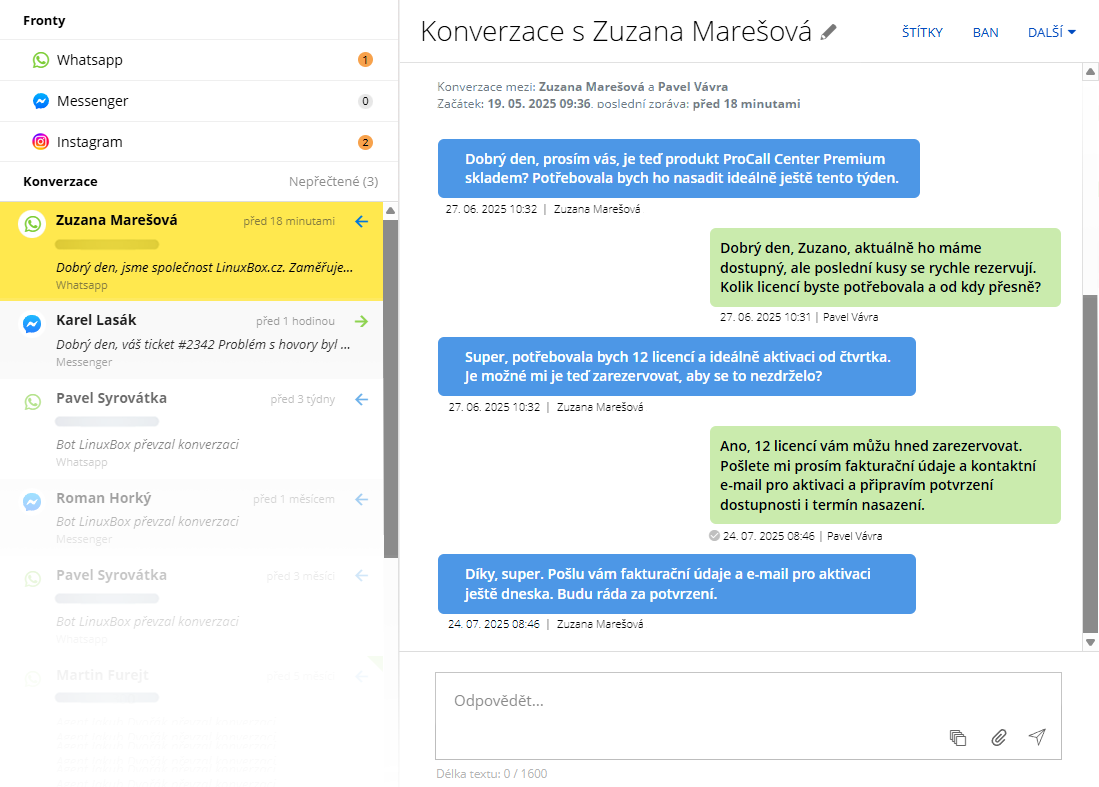Viewport: 1099px width, 787px height.
Task: Click the scrollbar down arrow in the chat pane
Action: pyautogui.click(x=1089, y=643)
